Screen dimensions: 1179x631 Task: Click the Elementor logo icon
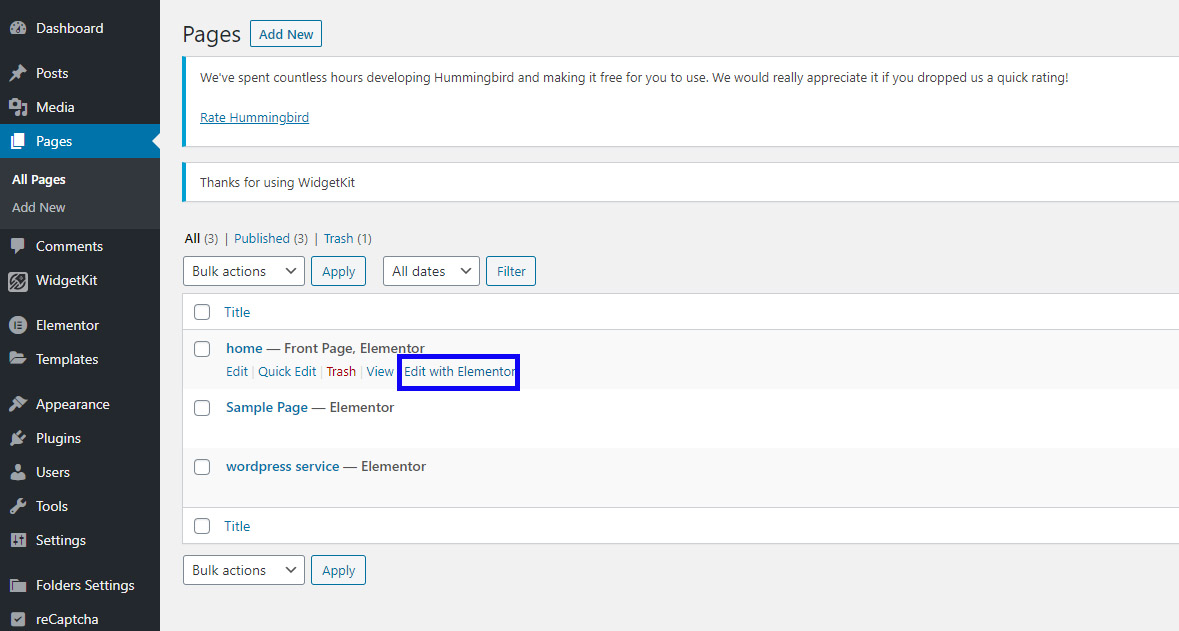point(18,326)
